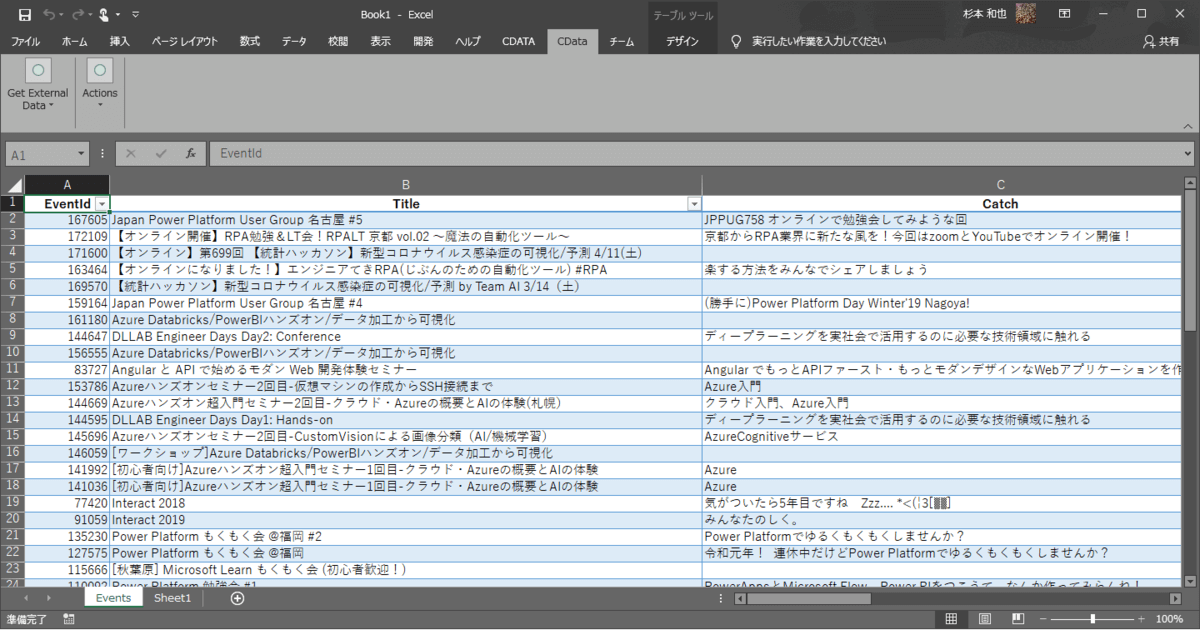Click the 'DLLAB Engineer Days Day2: Conference' cell
Screen dimensions: 1200x630
coord(406,336)
